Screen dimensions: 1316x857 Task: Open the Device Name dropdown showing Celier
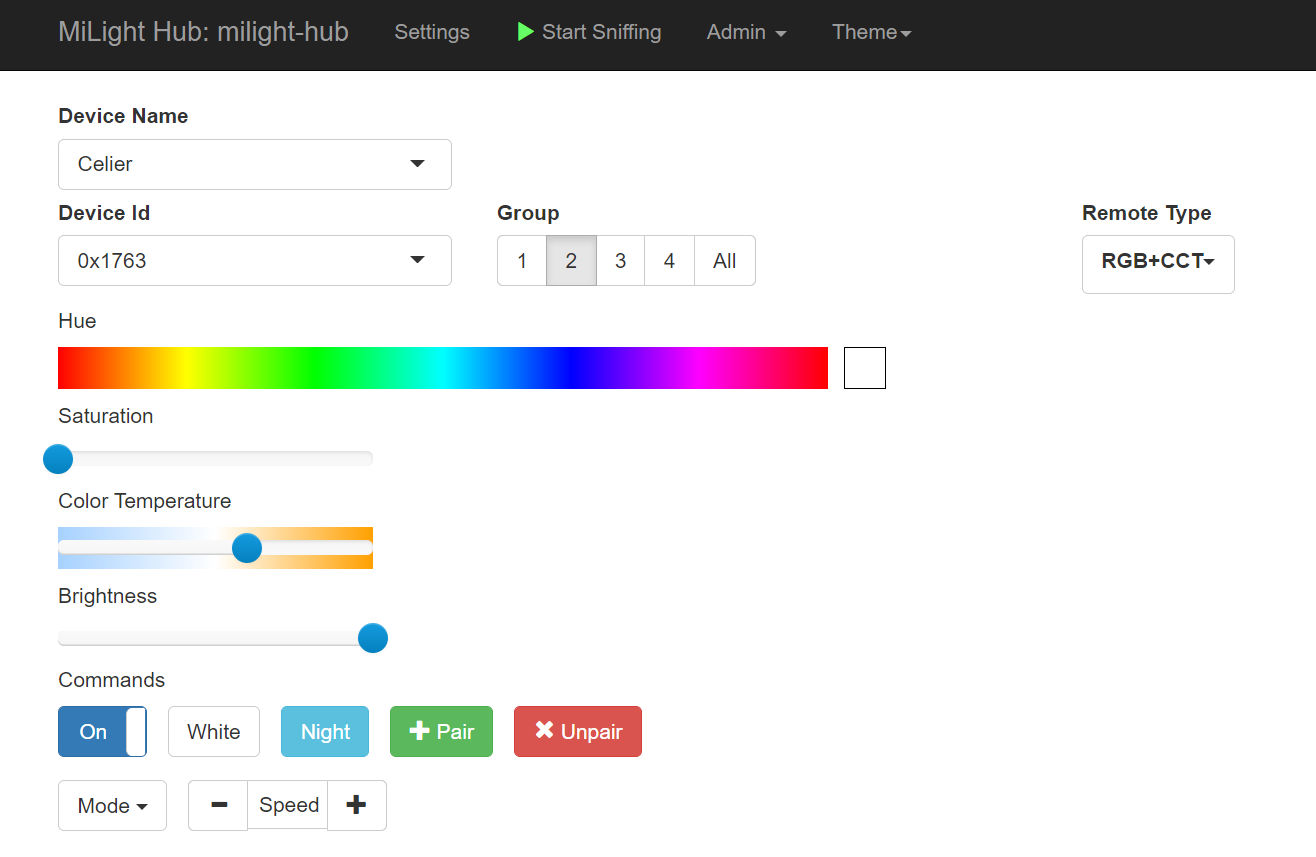[x=255, y=164]
